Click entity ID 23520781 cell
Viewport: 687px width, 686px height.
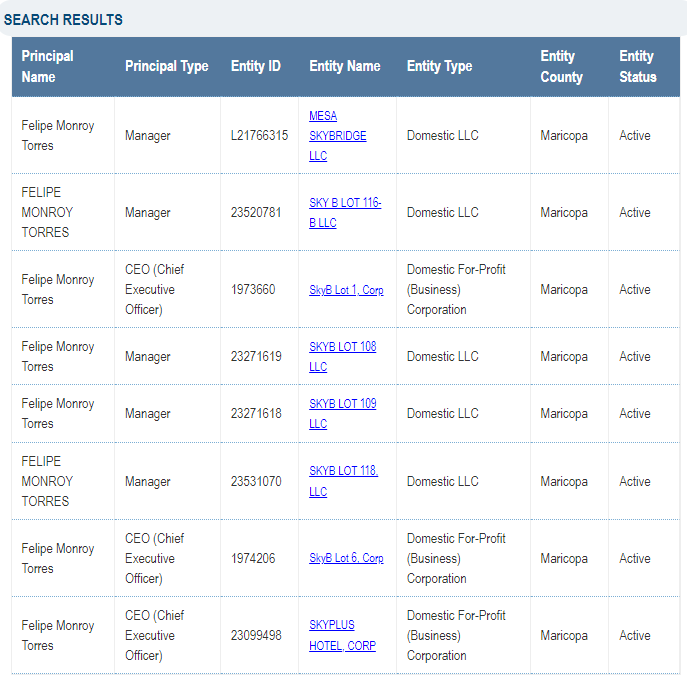256,213
